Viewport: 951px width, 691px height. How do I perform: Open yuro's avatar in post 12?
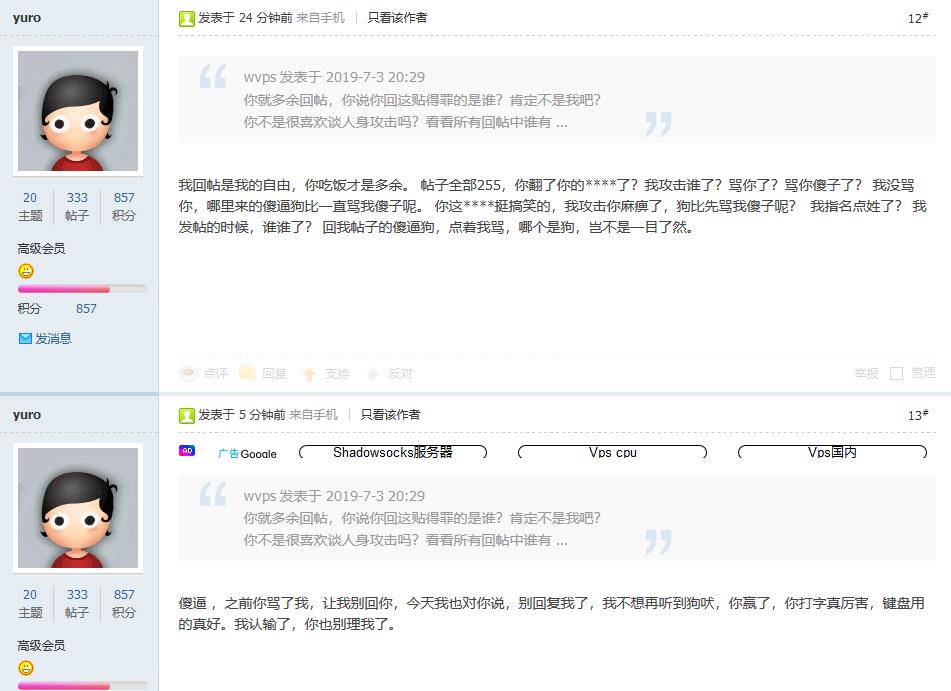(78, 110)
